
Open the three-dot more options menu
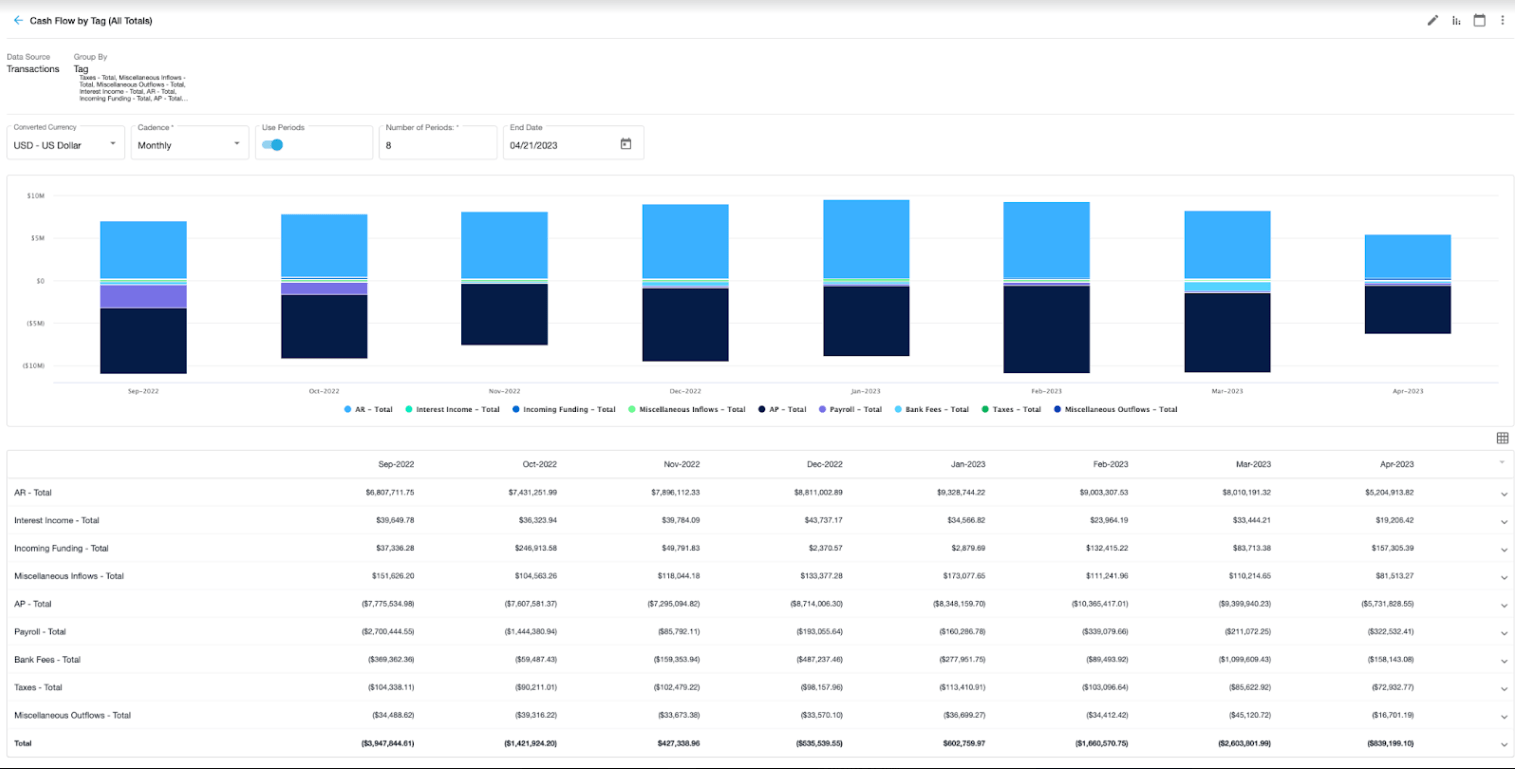[x=1502, y=20]
